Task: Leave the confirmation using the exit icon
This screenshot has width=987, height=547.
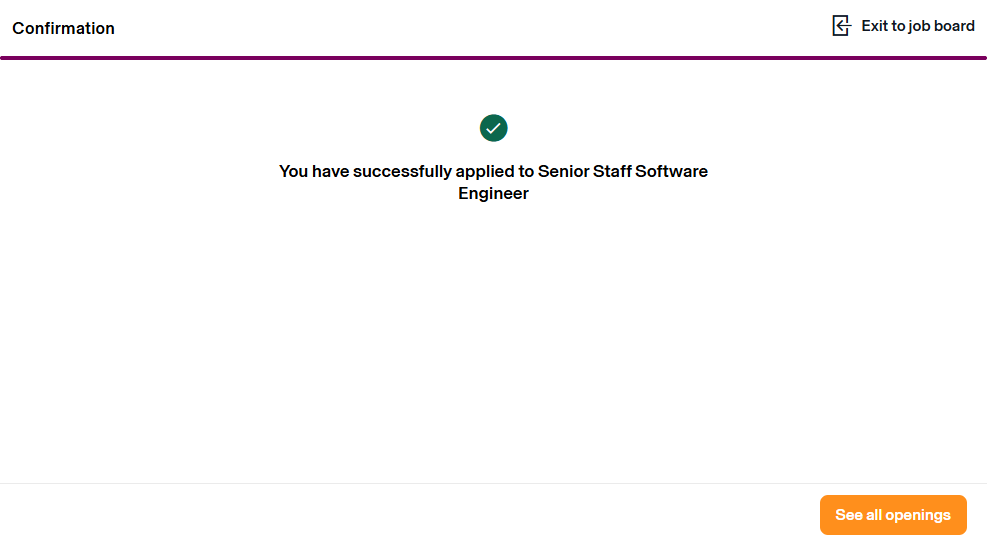Action: pos(841,26)
